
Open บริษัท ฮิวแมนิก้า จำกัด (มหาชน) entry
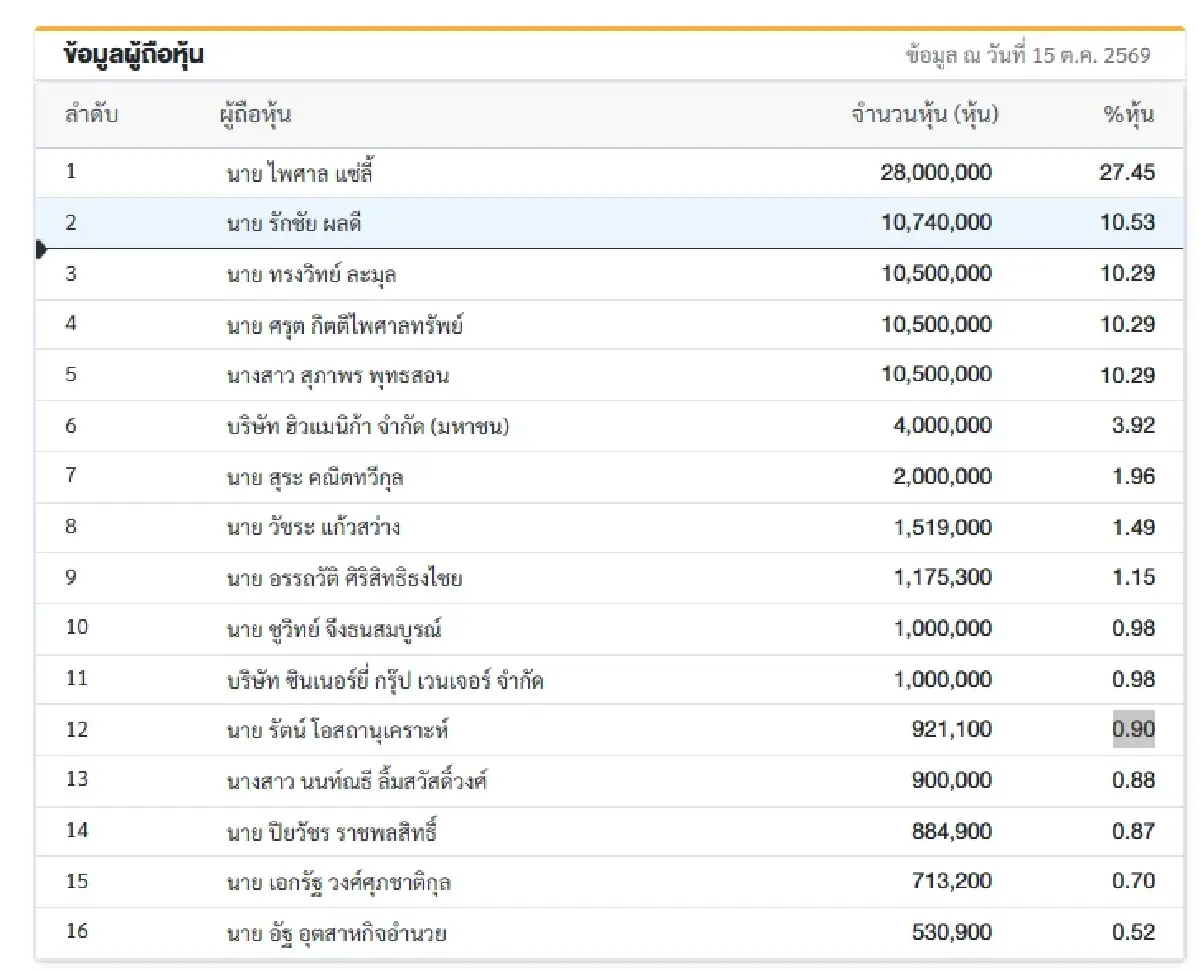[x=369, y=427]
